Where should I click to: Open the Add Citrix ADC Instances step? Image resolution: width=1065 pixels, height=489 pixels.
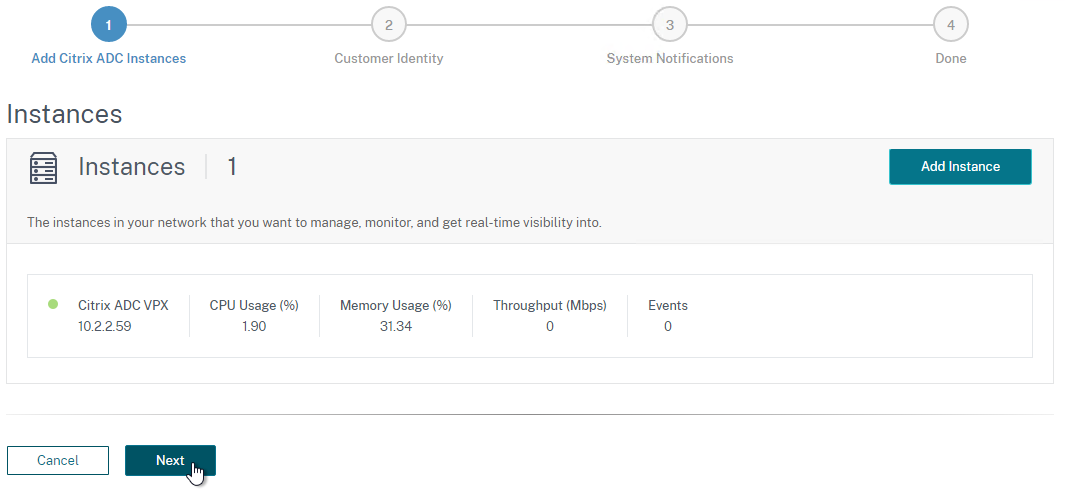(109, 58)
